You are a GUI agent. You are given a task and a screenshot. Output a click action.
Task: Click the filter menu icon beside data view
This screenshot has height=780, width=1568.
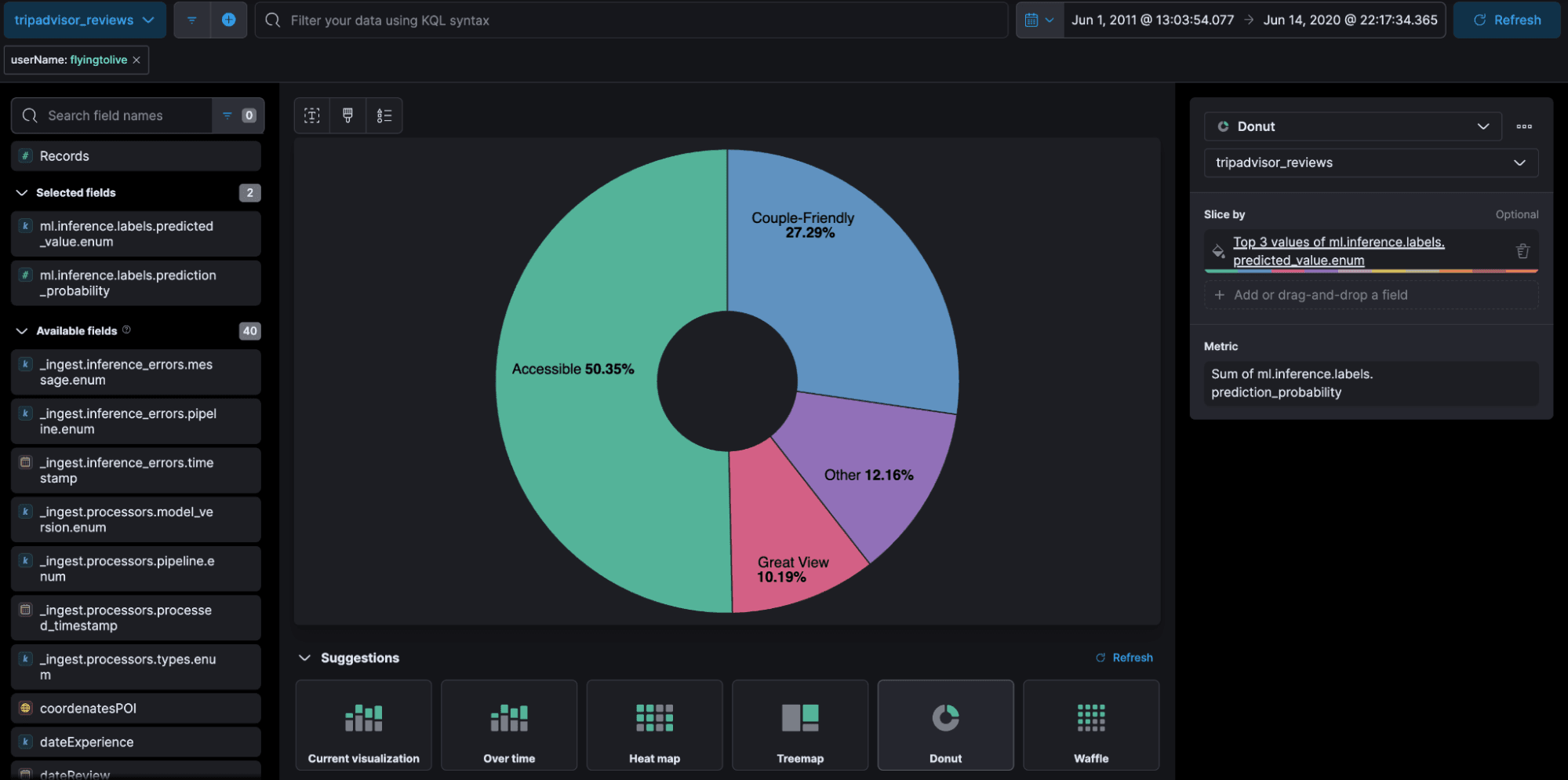click(x=192, y=20)
